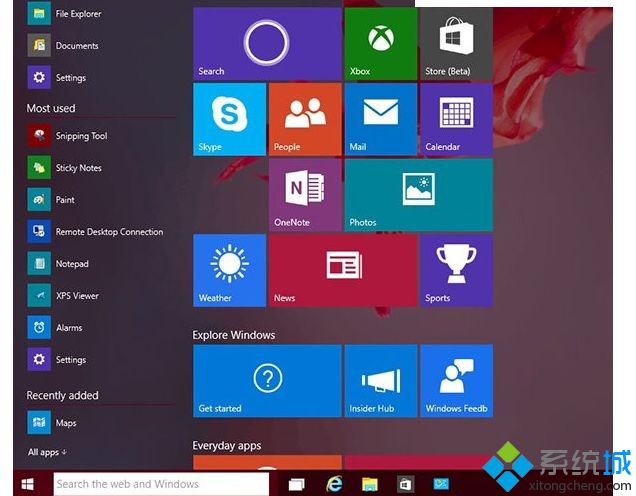636x496 pixels.
Task: Open the News tile
Action: coord(343,270)
